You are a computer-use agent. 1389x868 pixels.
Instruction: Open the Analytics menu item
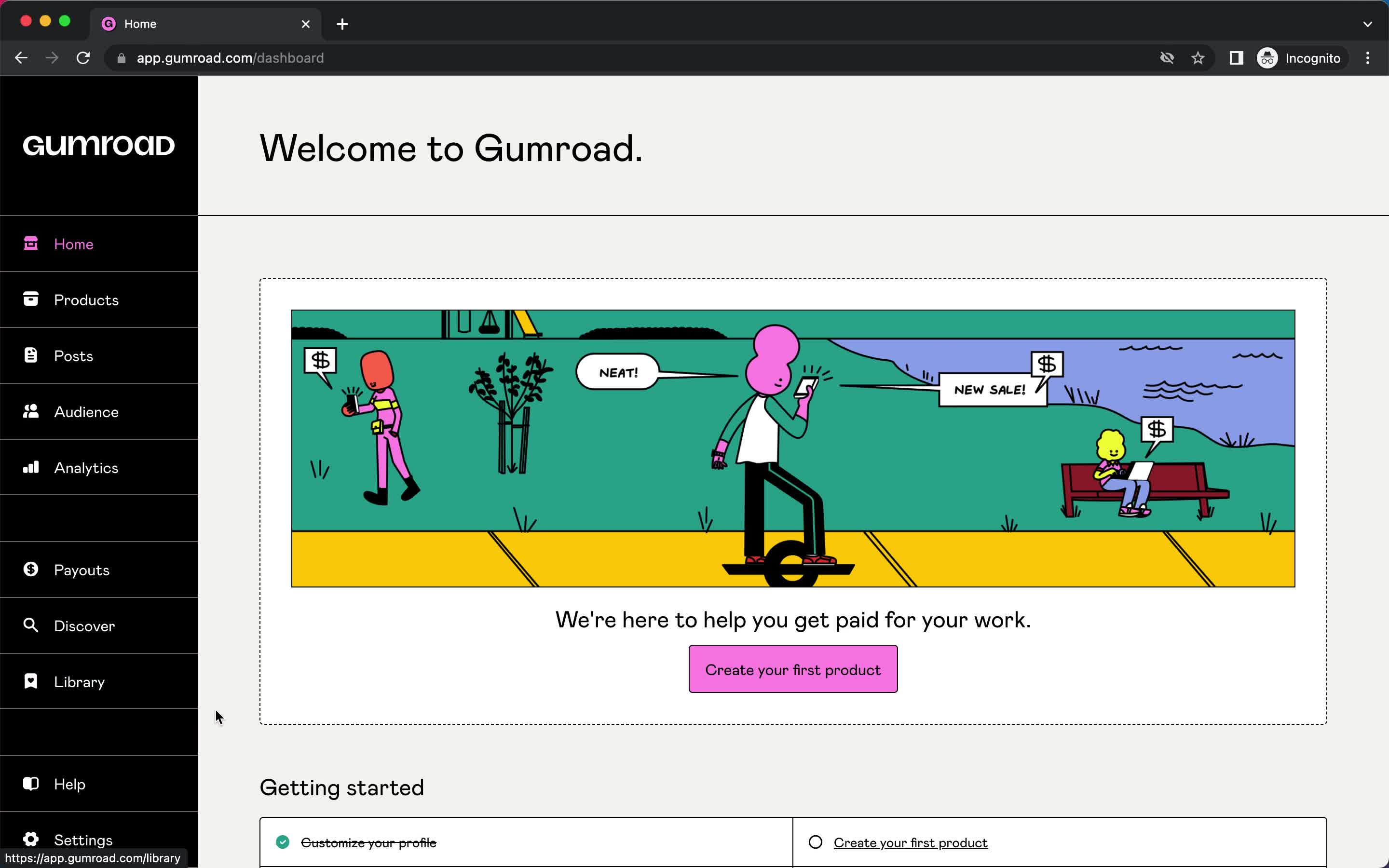coord(99,467)
